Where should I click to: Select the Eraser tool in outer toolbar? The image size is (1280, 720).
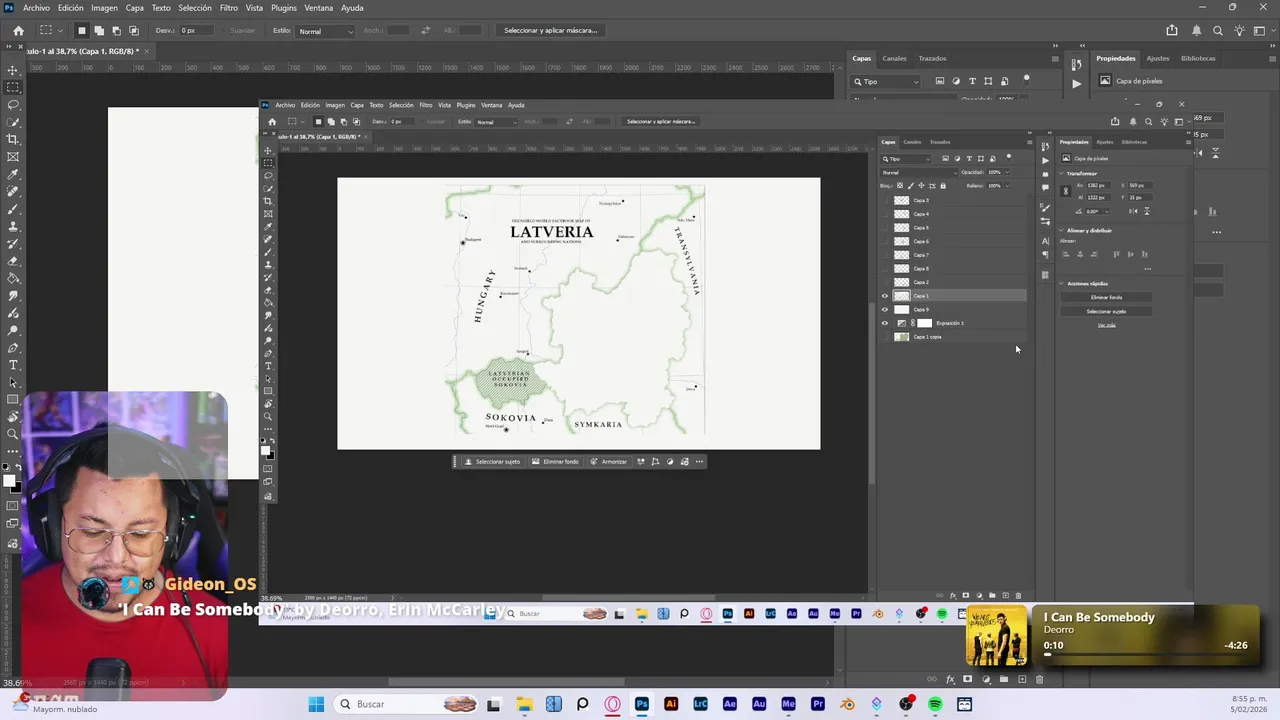pos(13,261)
